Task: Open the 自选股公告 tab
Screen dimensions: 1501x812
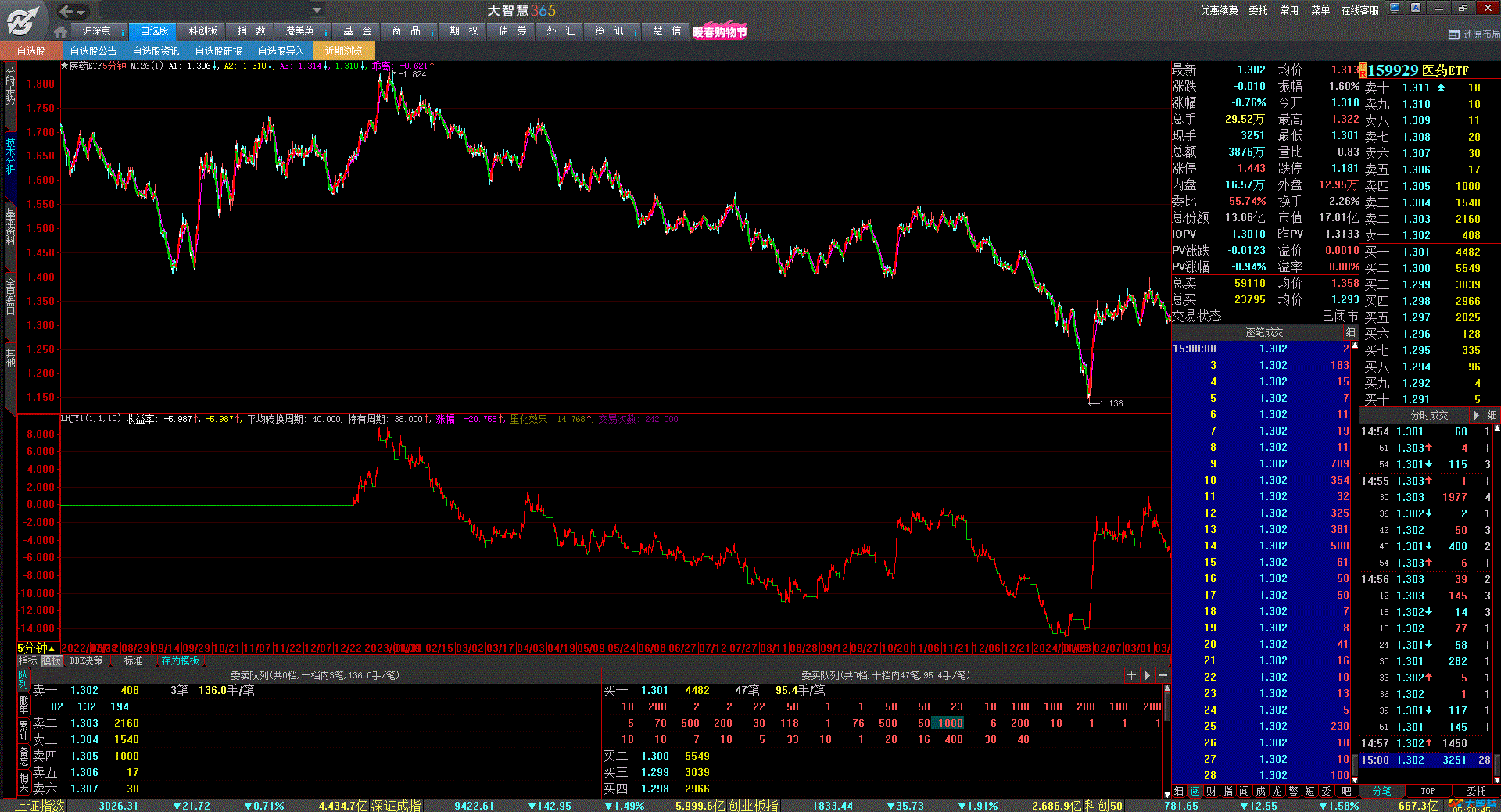Action: tap(93, 51)
